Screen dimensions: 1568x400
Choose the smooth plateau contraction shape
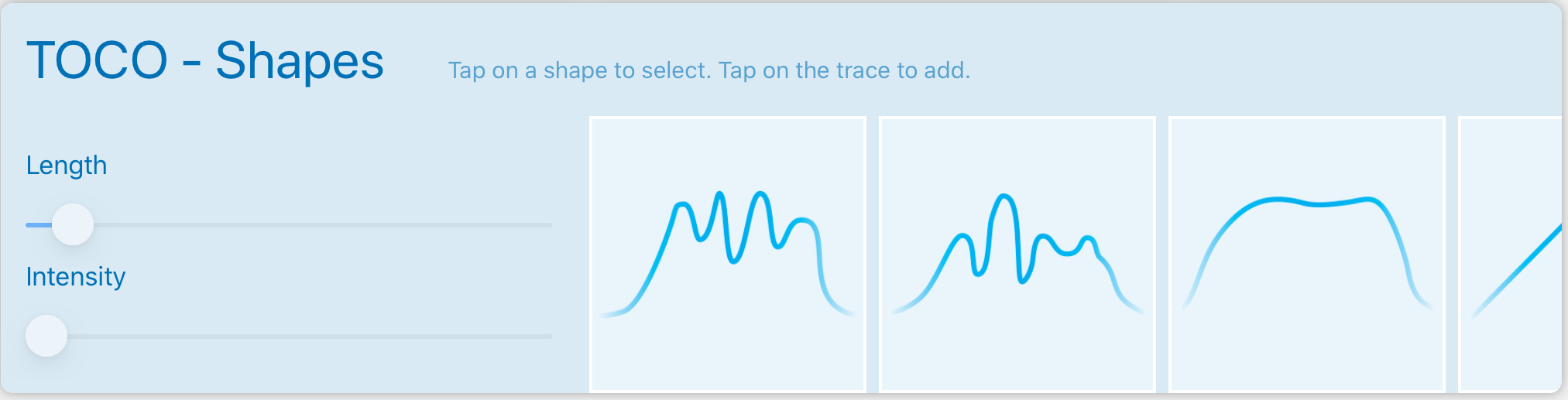point(1306,254)
